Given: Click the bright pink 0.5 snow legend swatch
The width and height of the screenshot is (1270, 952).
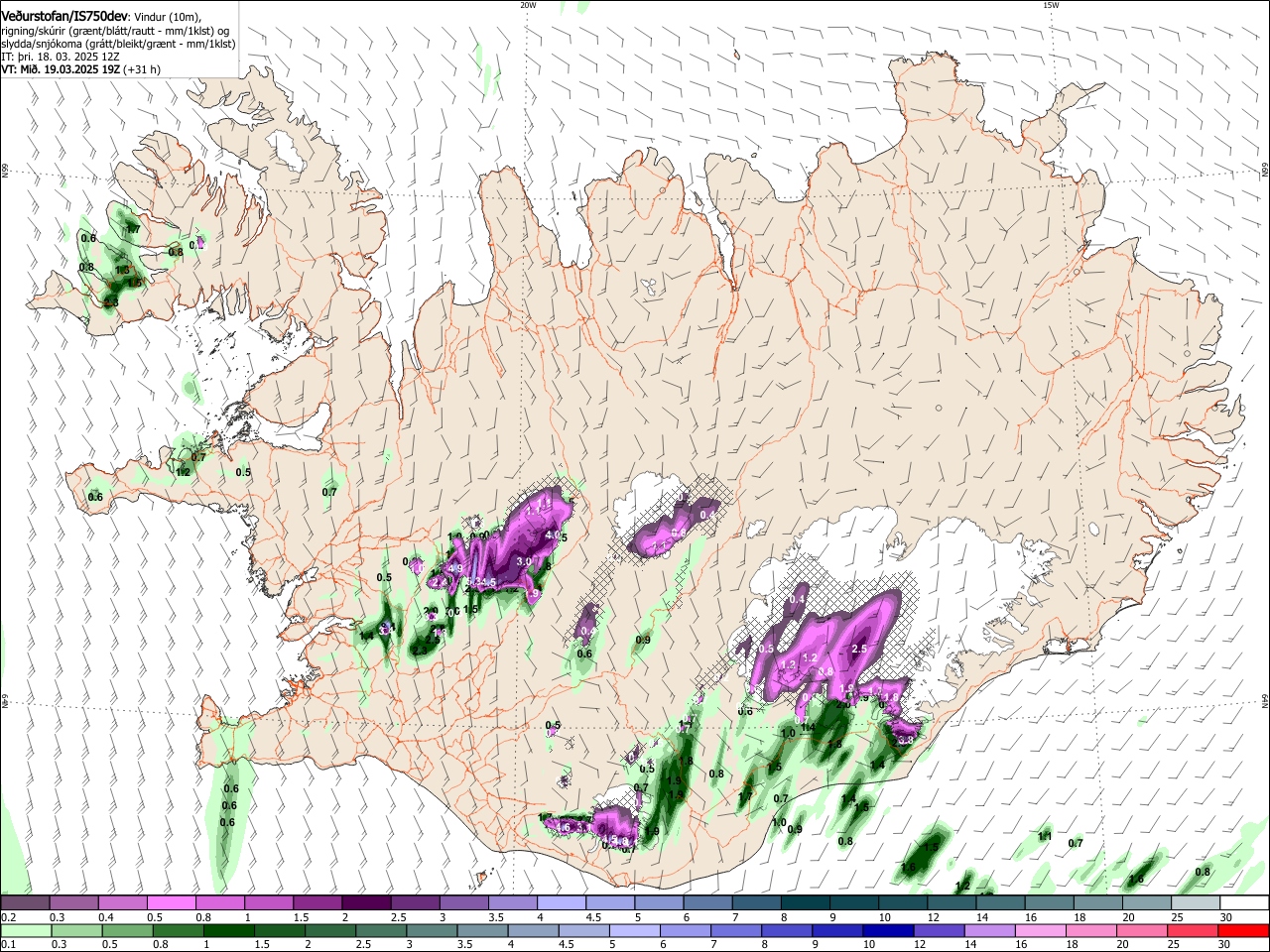Looking at the screenshot, I should pyautogui.click(x=171, y=903).
